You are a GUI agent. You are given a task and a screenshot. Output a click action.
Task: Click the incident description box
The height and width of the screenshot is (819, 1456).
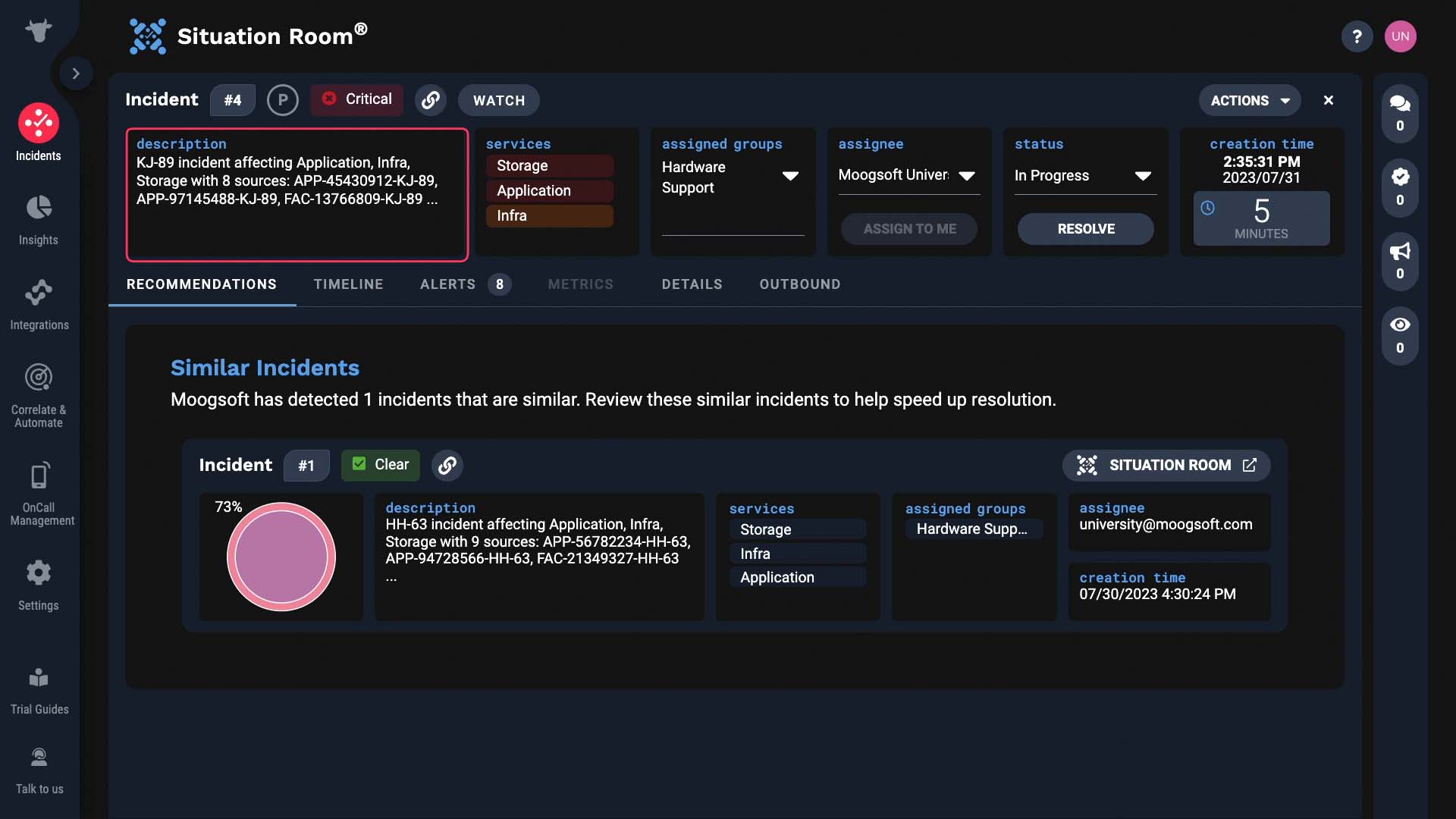click(297, 195)
